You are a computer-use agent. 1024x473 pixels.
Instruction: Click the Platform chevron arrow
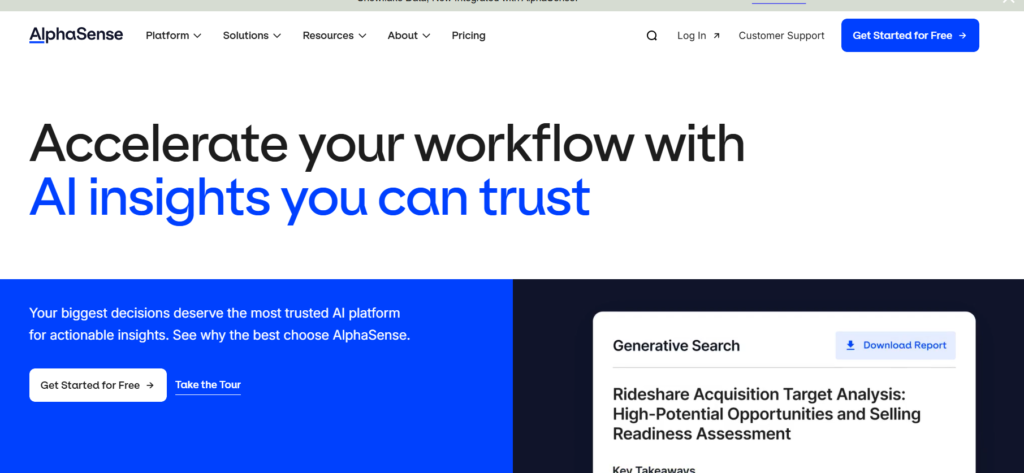(197, 36)
